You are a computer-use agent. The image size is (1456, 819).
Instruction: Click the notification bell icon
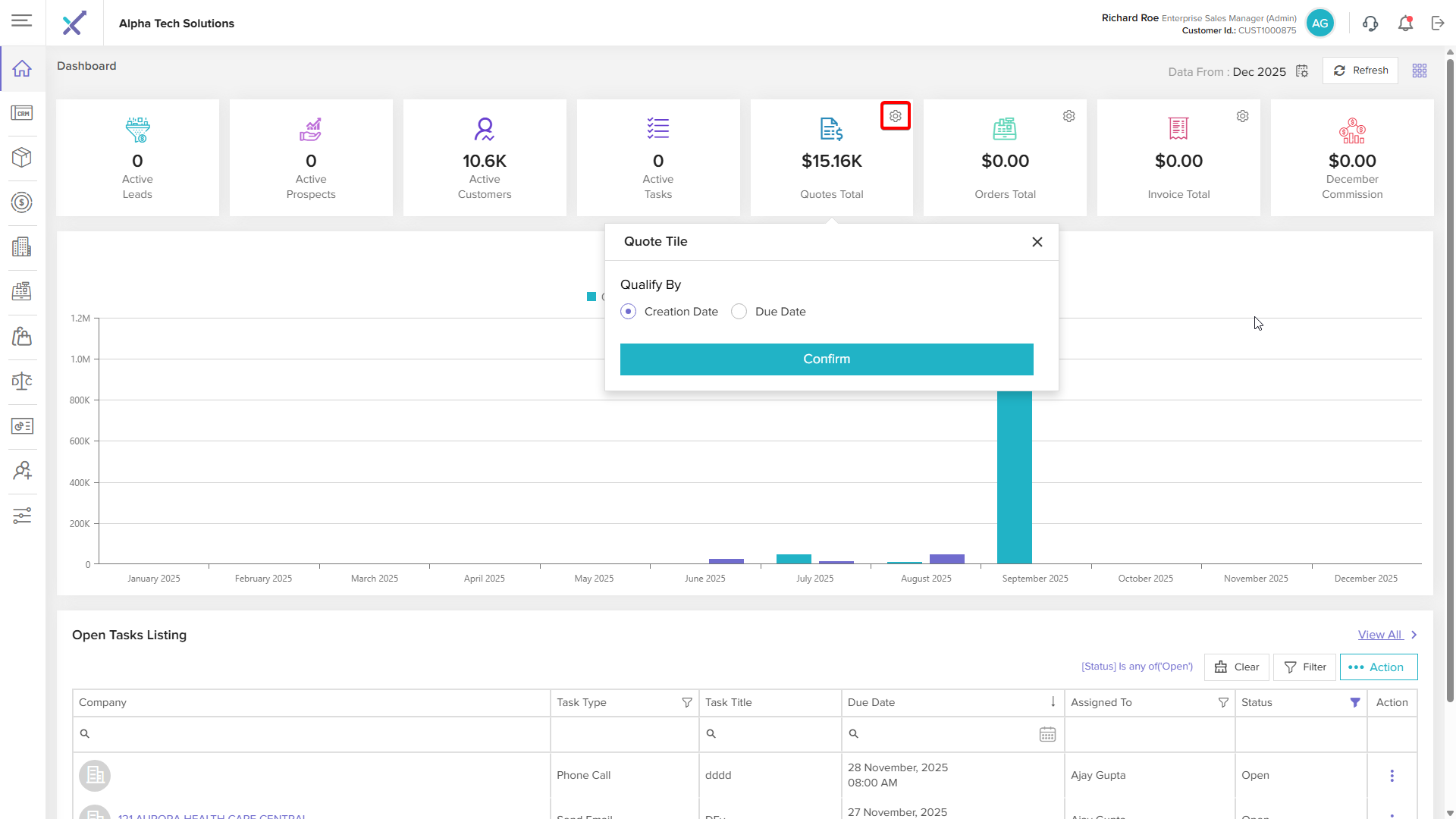[1405, 24]
